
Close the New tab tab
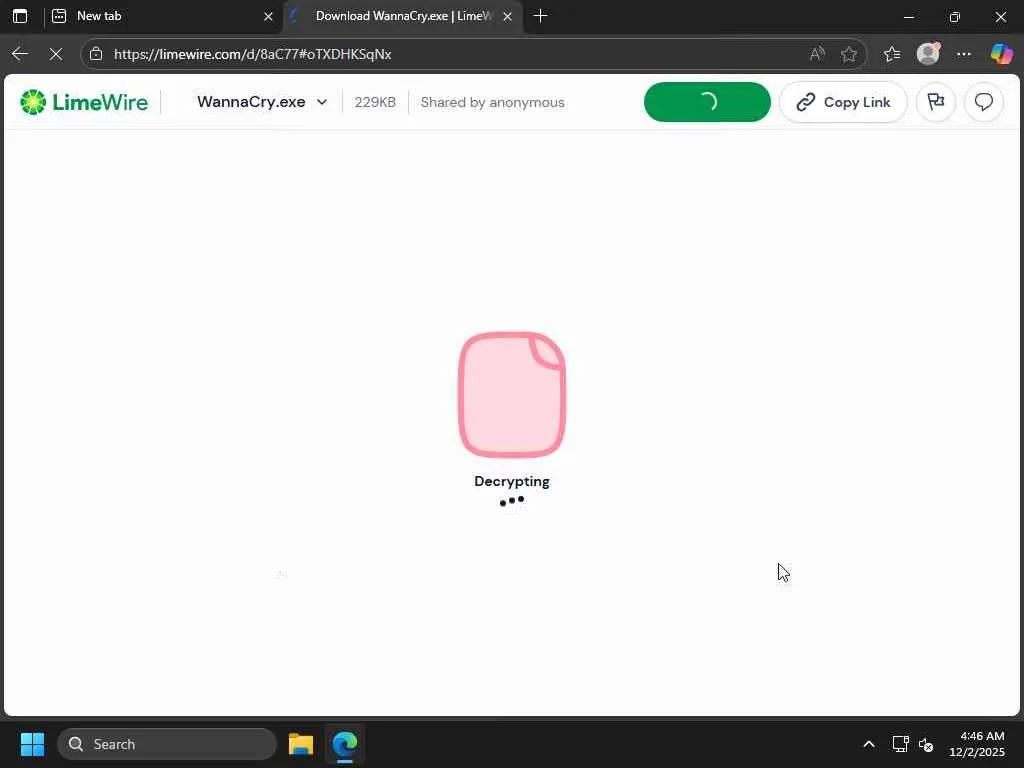[268, 16]
